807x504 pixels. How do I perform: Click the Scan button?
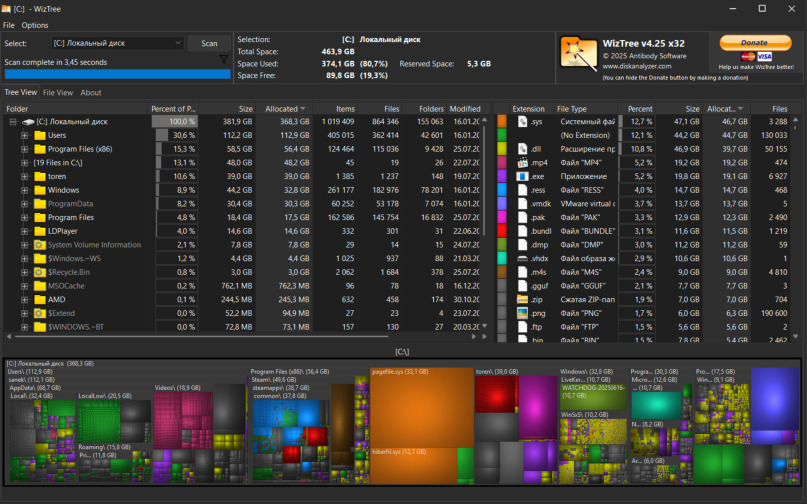click(209, 43)
